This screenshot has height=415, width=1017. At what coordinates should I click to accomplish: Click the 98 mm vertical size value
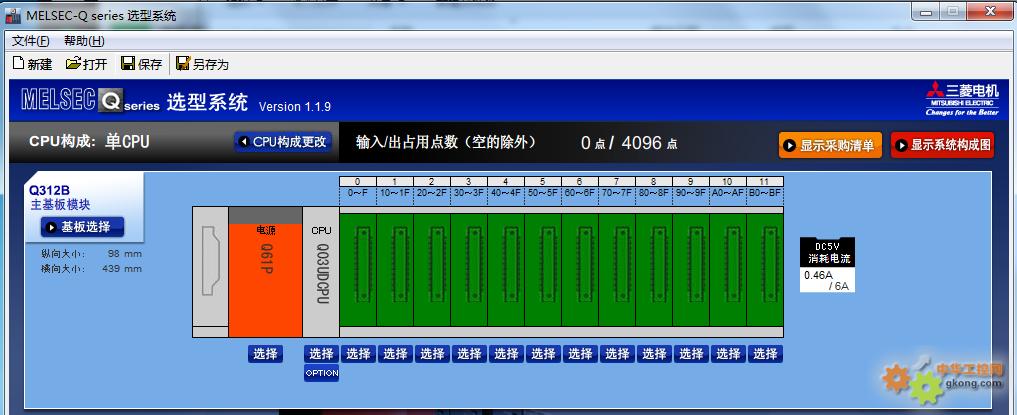coord(125,254)
